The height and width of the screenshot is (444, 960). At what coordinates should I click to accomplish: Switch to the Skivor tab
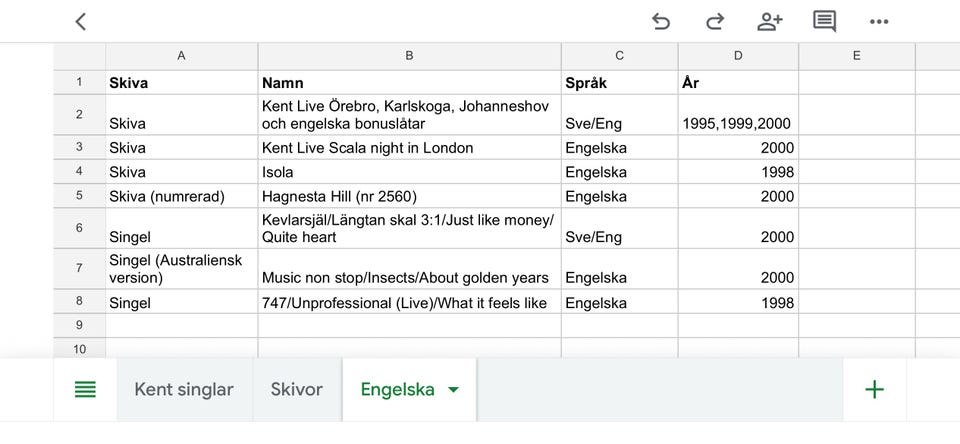[x=297, y=390]
